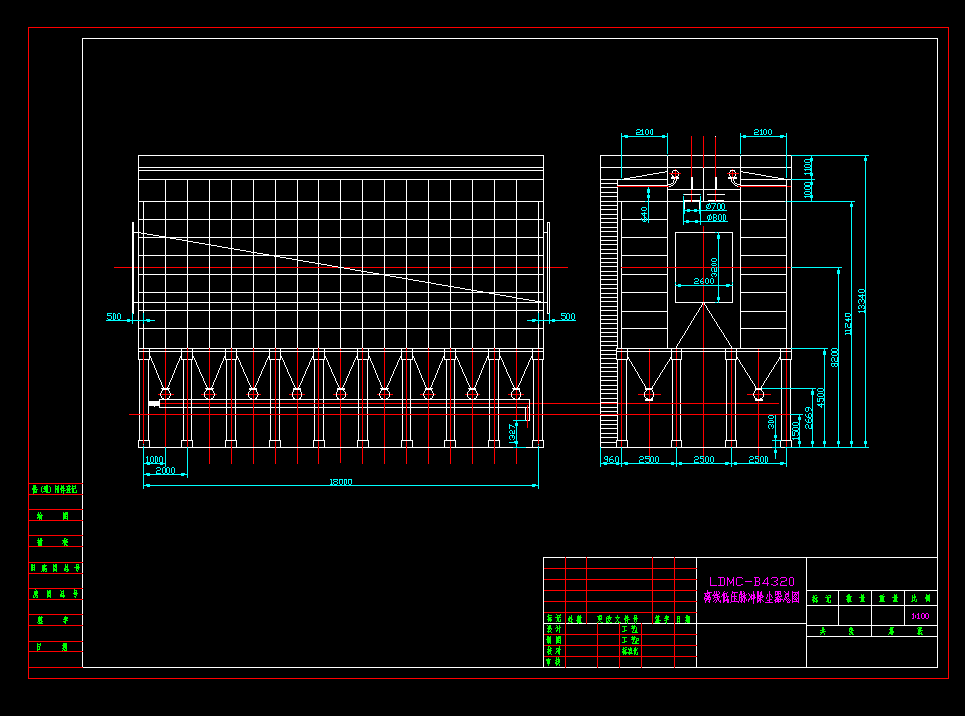The width and height of the screenshot is (965, 716).
Task: Click the LDMC-B4320 drawing title text
Action: coord(751,581)
